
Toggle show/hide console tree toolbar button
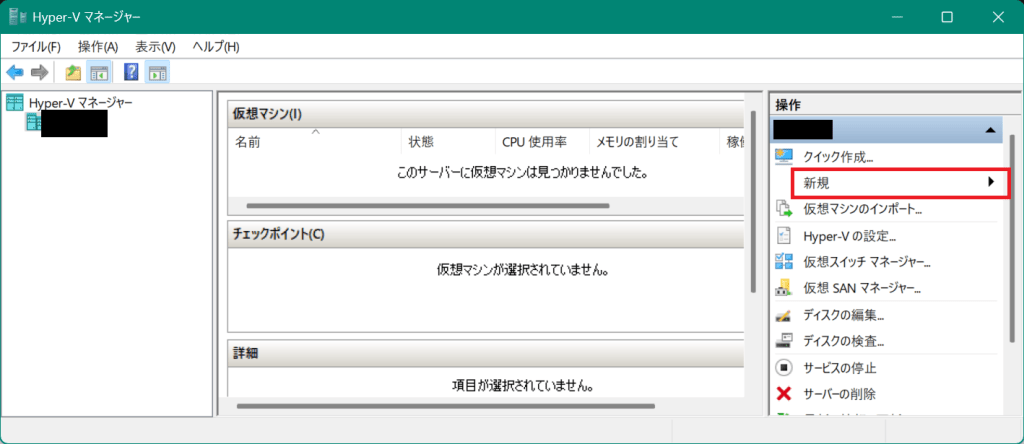(x=99, y=72)
